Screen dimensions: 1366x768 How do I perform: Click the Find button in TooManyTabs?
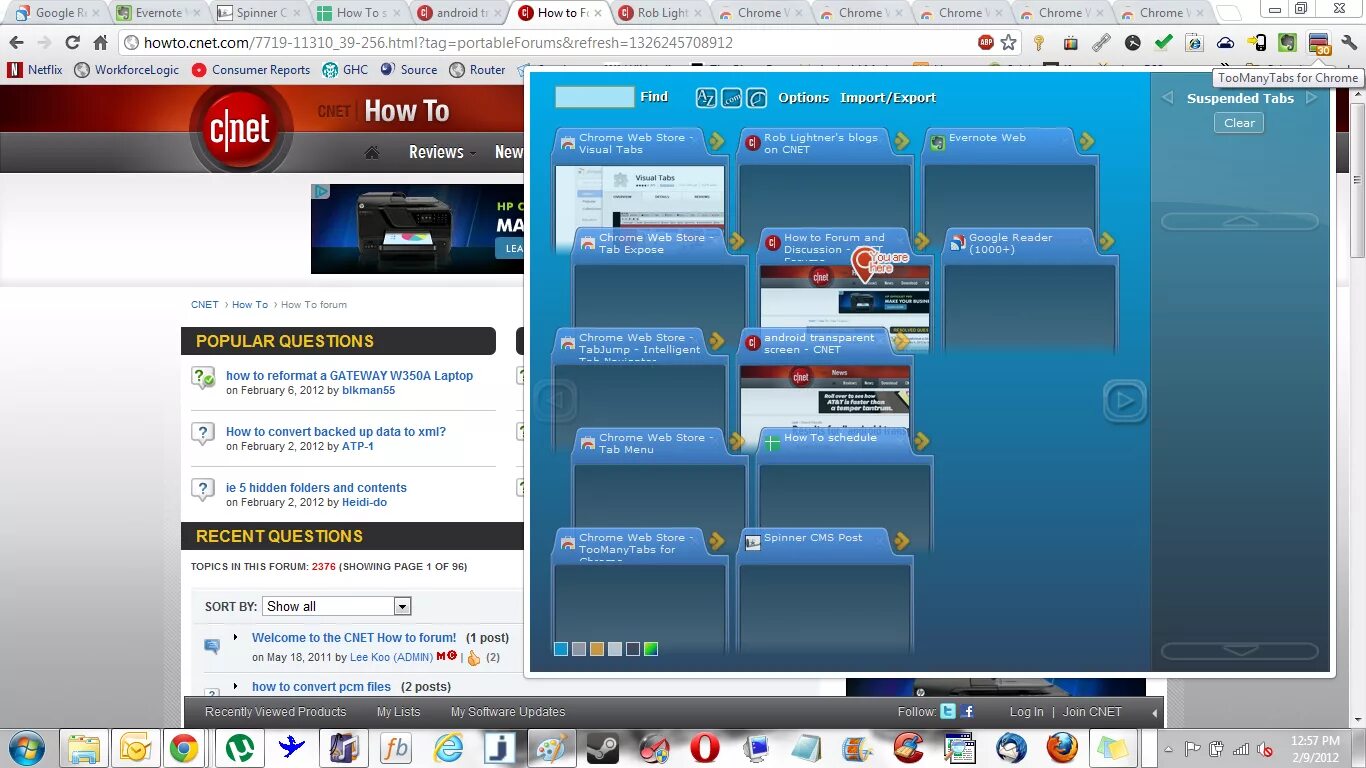654,97
